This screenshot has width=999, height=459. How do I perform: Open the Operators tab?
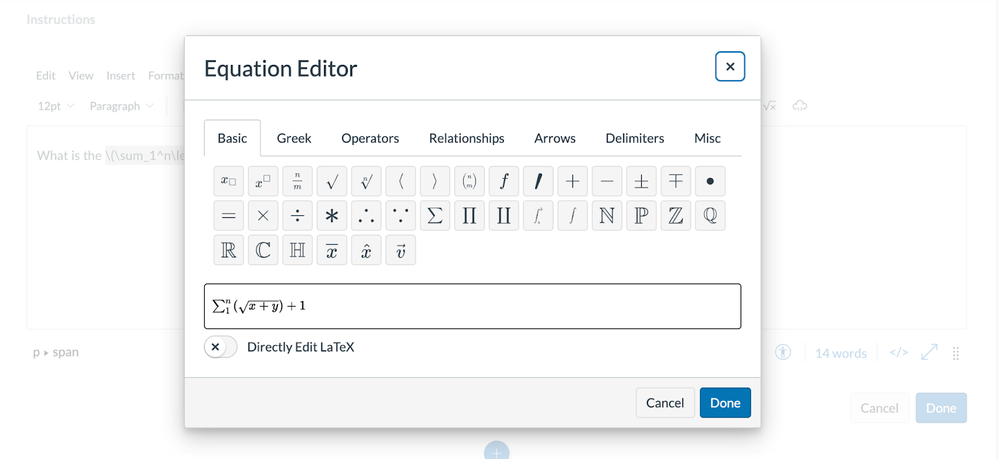click(370, 138)
